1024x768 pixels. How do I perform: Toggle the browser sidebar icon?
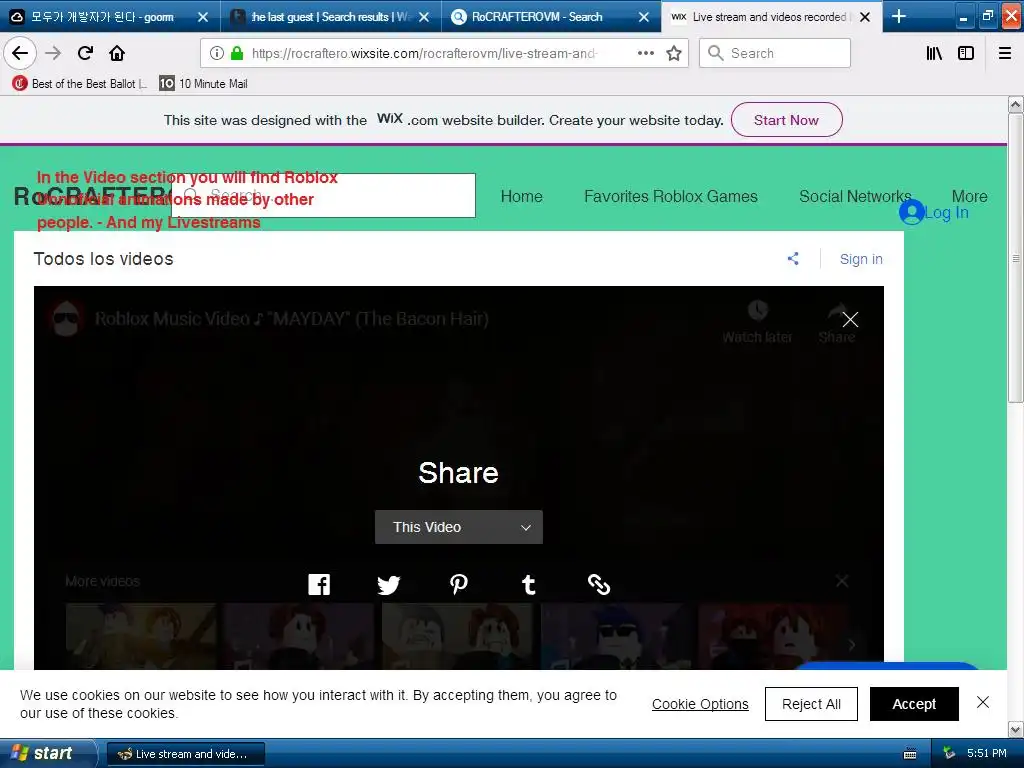(966, 53)
